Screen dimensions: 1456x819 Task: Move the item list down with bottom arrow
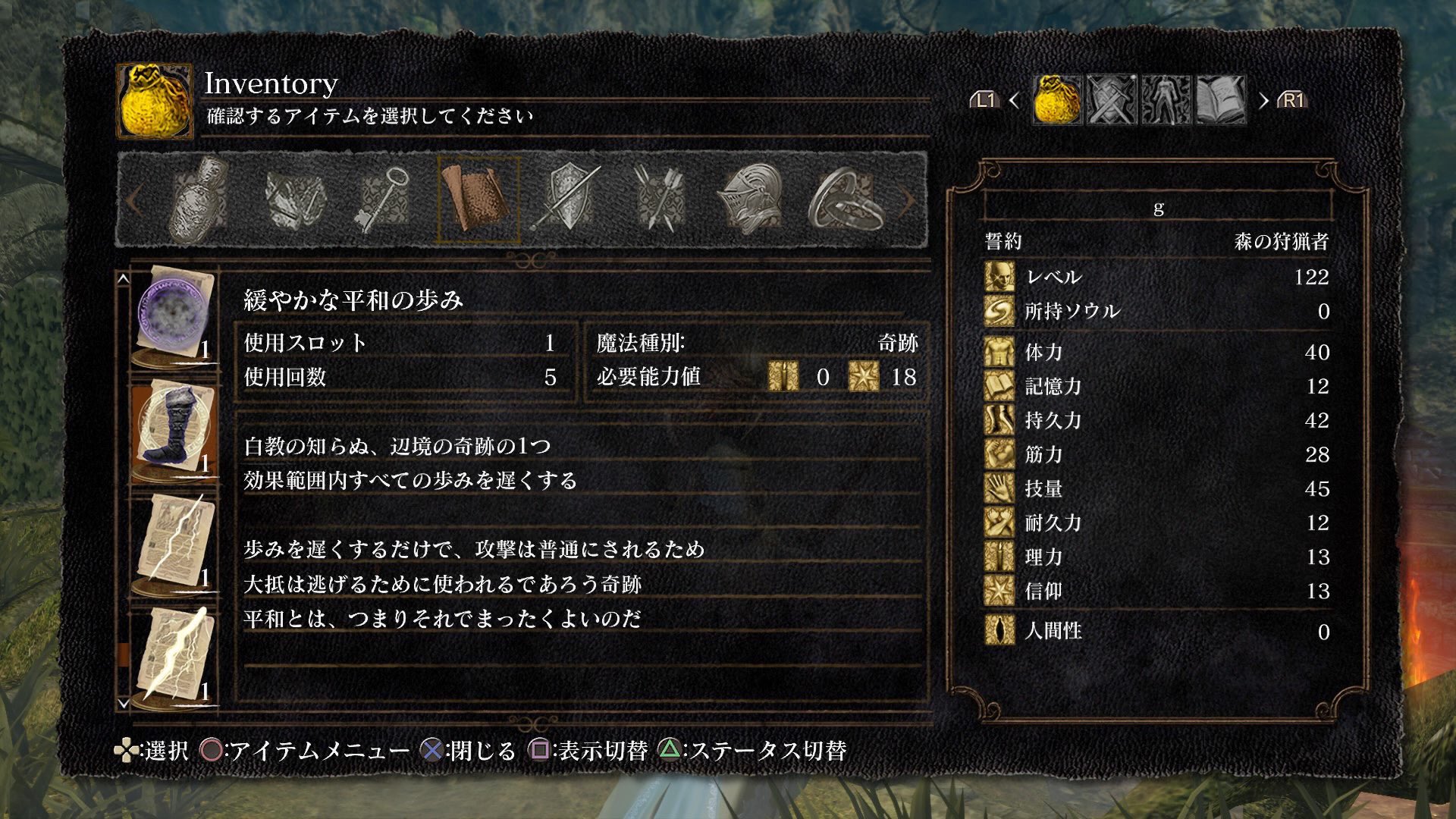[123, 704]
